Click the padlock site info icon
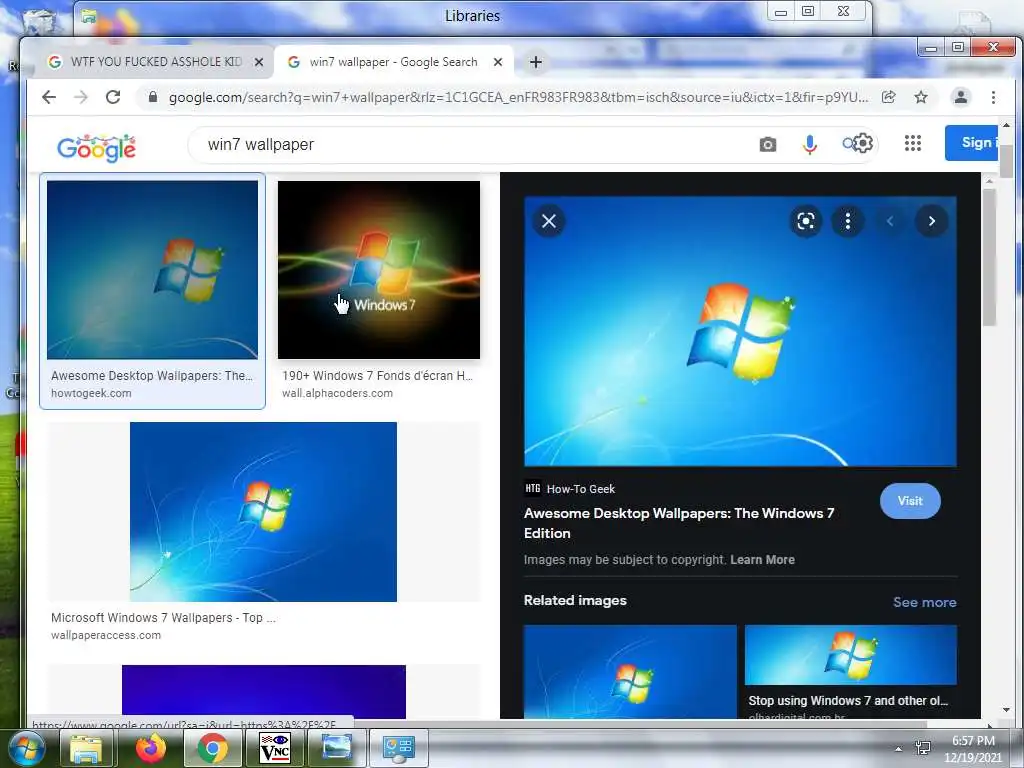This screenshot has height=768, width=1024. pos(153,97)
